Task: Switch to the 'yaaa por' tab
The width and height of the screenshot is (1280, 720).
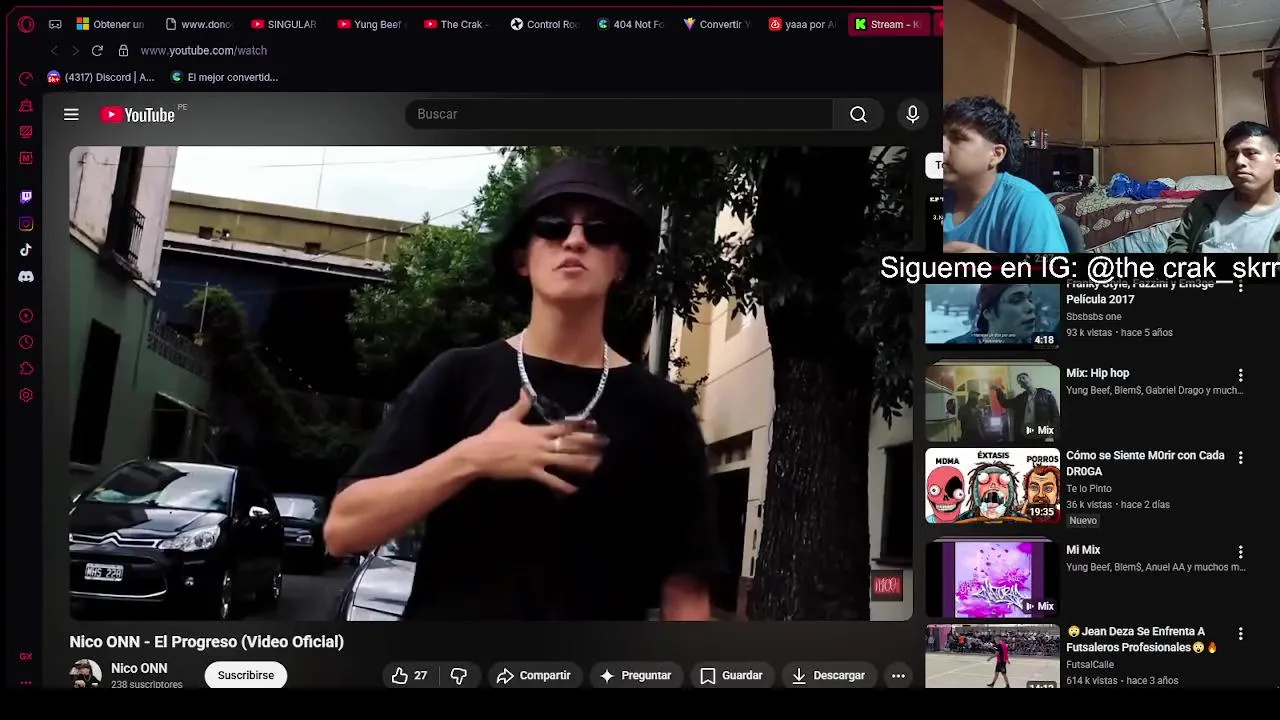Action: (x=801, y=24)
